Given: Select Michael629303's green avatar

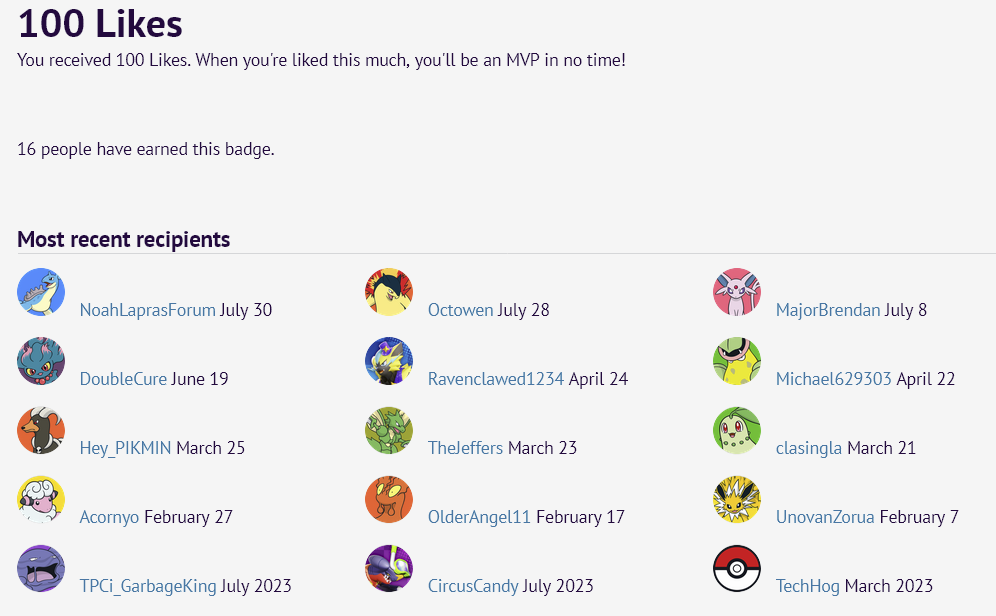Looking at the screenshot, I should tap(737, 361).
